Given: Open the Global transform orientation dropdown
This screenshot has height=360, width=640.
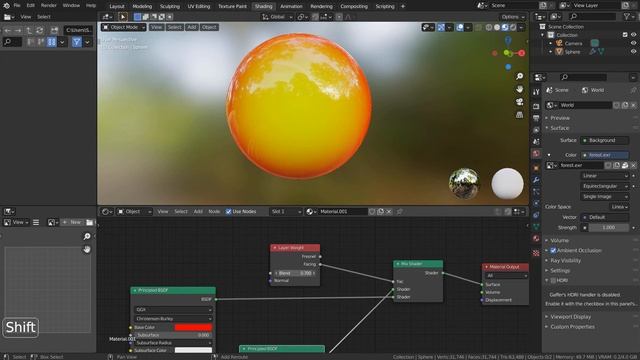Looking at the screenshot, I should pyautogui.click(x=277, y=17).
